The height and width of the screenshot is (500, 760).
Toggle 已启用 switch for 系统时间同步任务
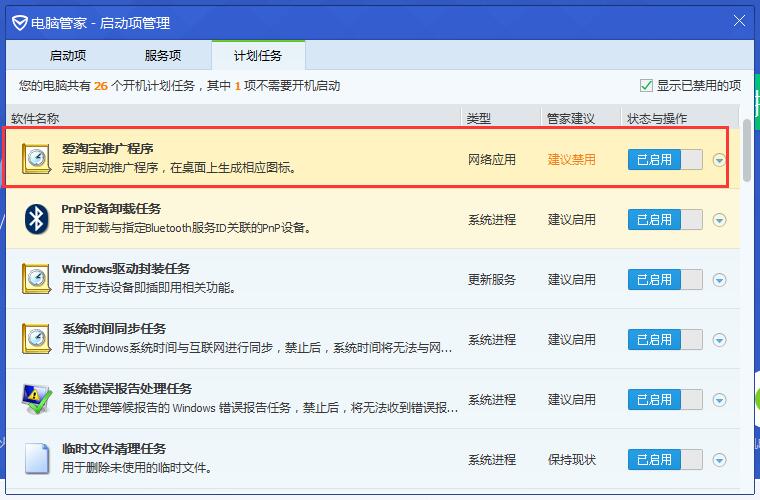click(x=665, y=340)
